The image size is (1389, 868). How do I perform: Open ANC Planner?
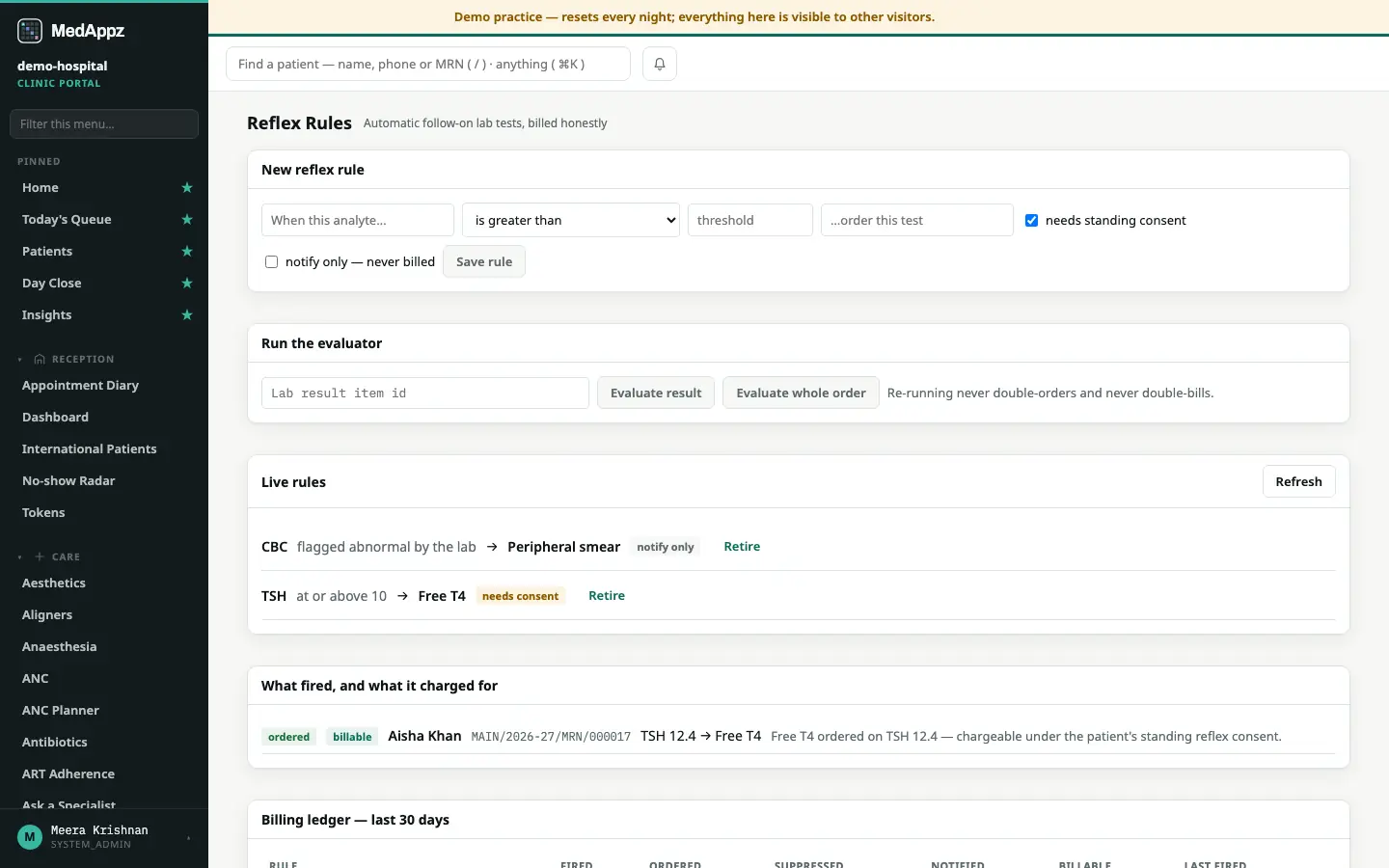click(61, 711)
